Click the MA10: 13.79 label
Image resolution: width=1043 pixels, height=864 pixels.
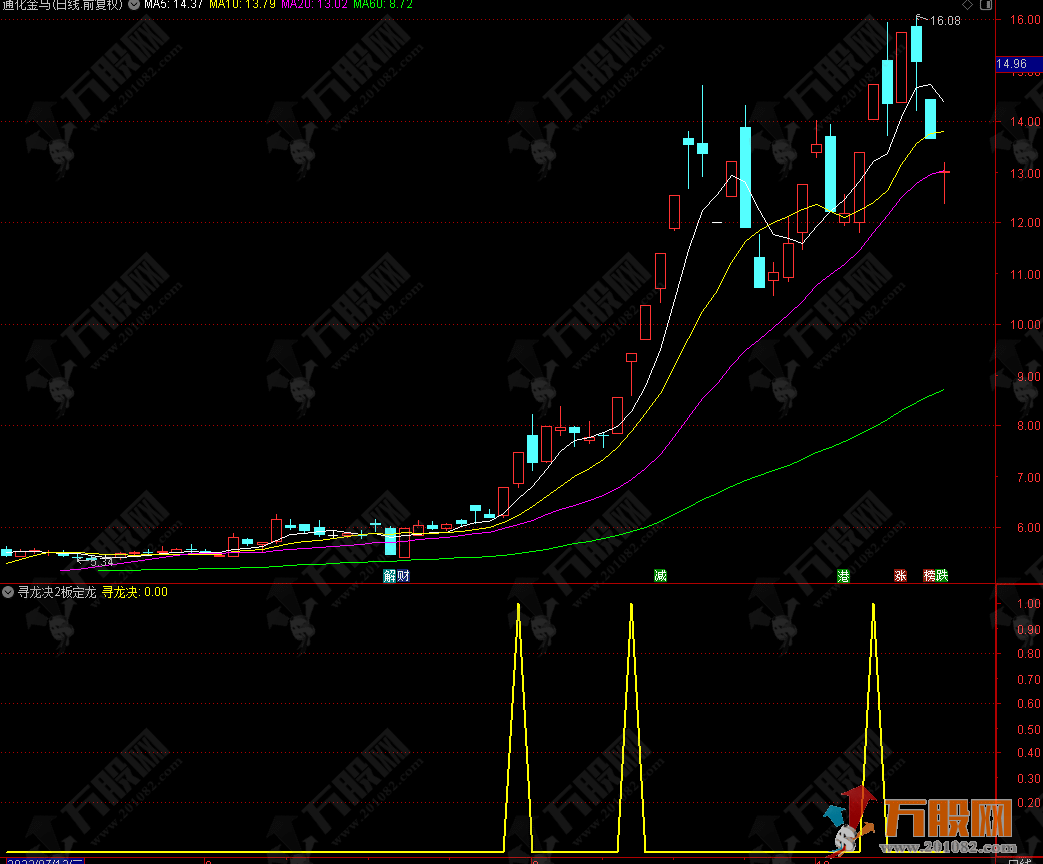242,5
